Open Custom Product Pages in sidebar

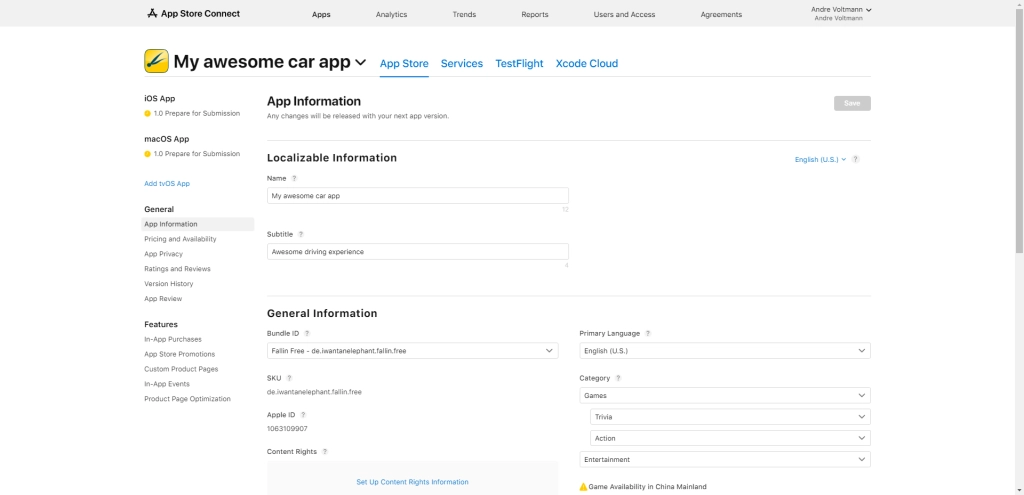point(181,370)
